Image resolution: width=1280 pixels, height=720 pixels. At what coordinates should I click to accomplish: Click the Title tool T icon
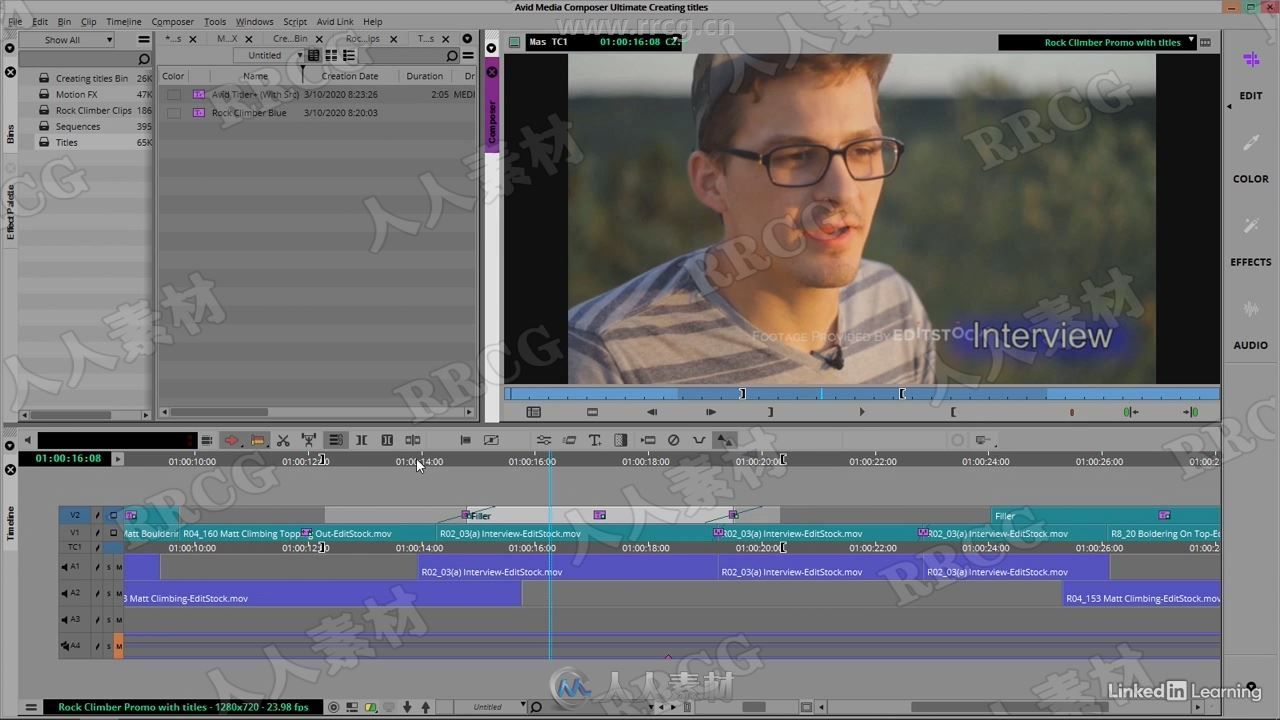[595, 440]
